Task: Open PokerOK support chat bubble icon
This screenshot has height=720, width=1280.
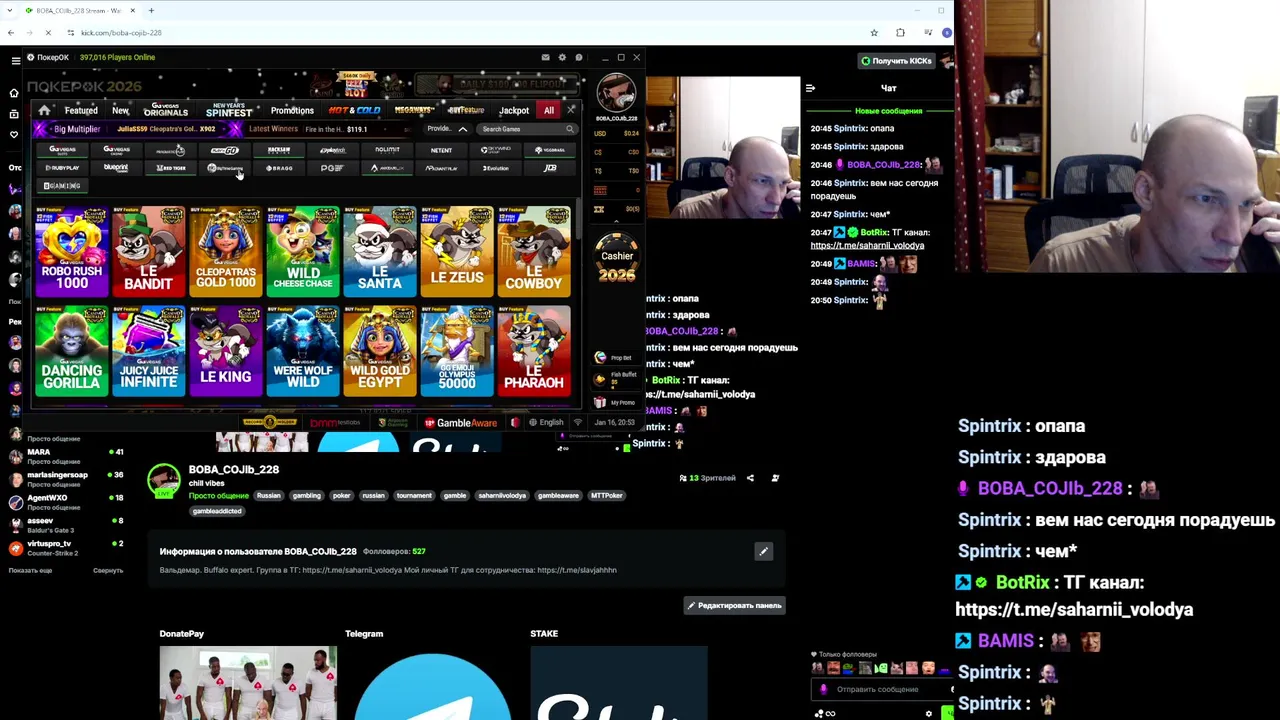Action: click(x=578, y=57)
